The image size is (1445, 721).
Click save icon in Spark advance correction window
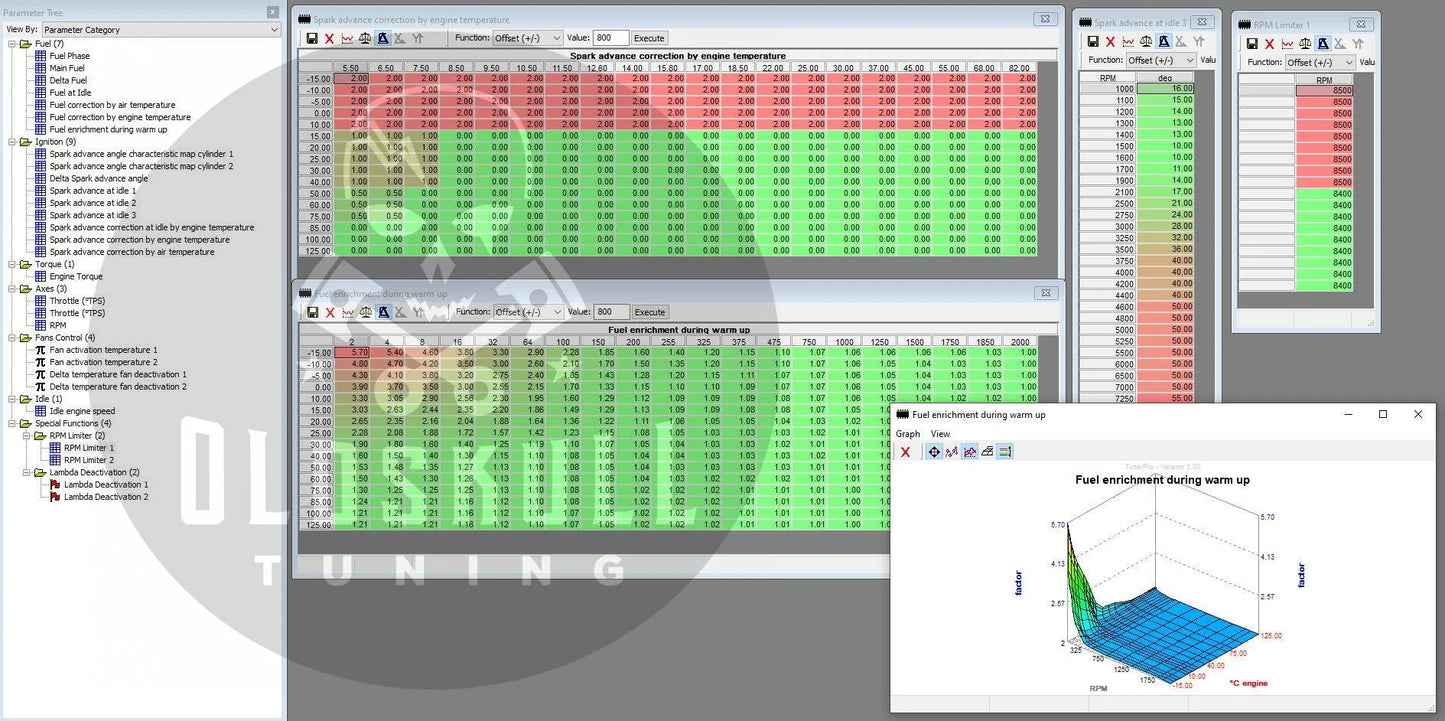[312, 38]
